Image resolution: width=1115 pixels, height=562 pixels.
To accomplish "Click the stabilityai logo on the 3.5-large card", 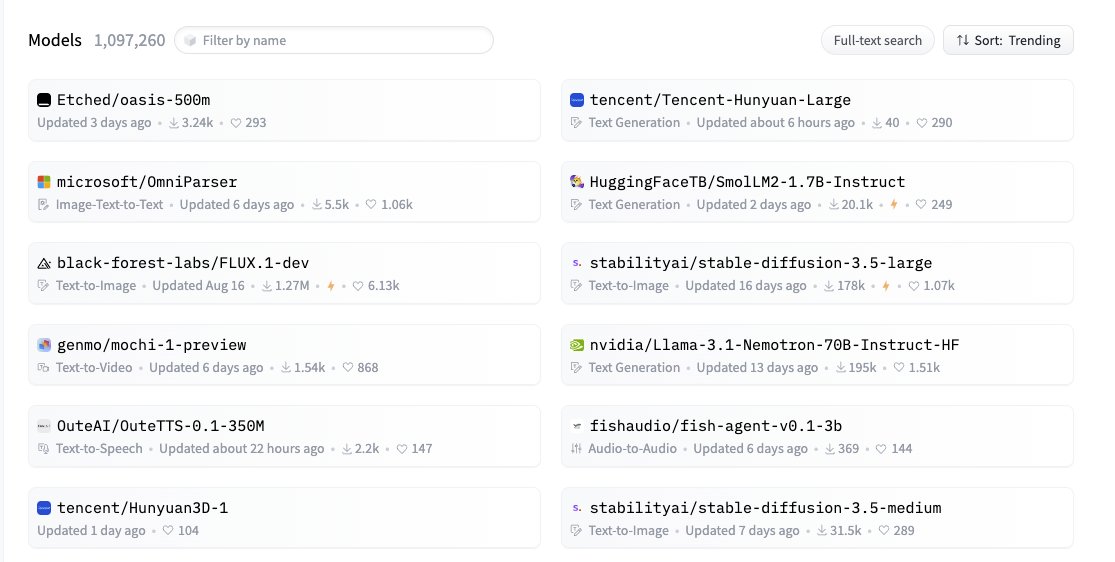I will (577, 263).
